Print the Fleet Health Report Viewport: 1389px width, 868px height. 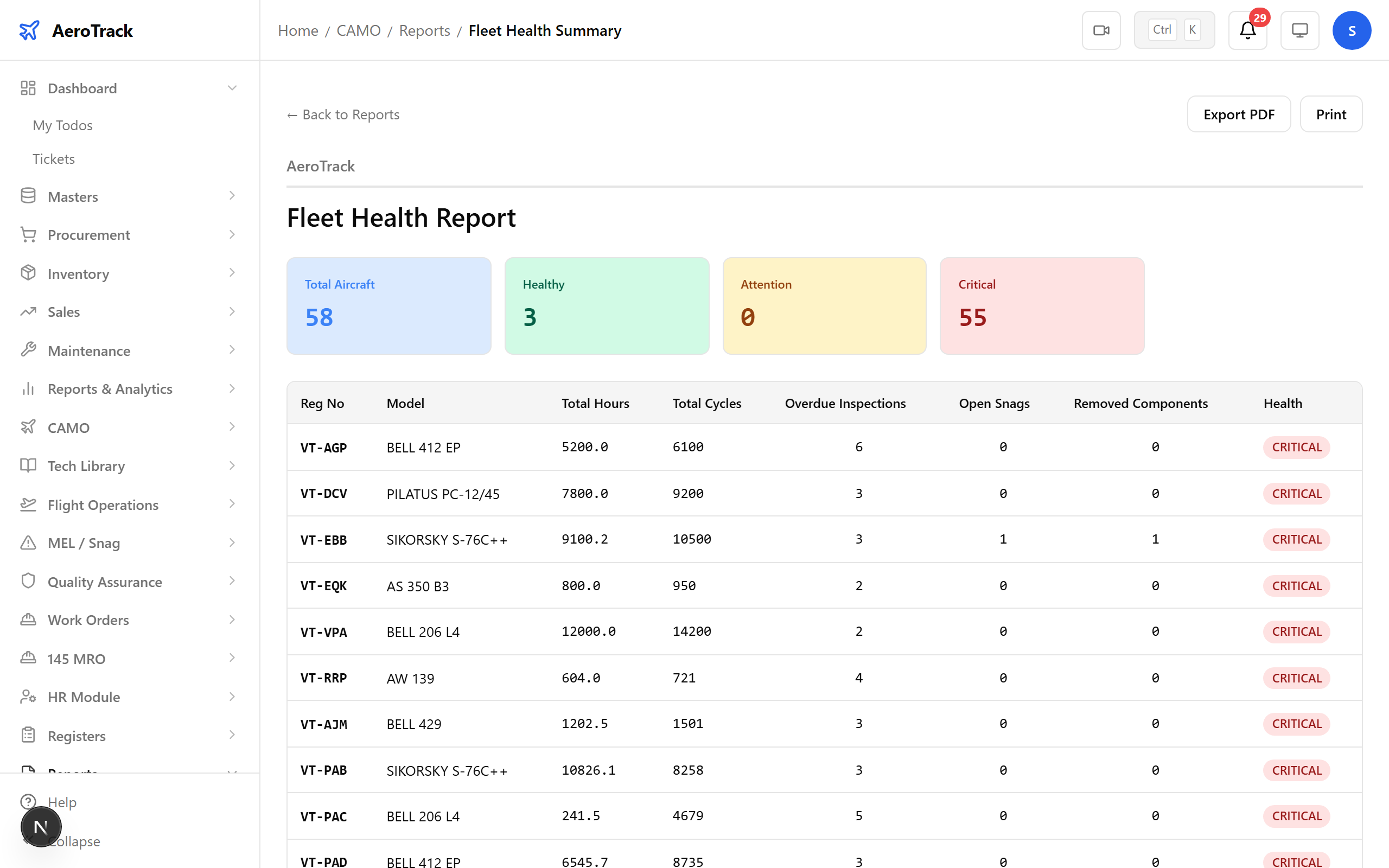pos(1331,114)
